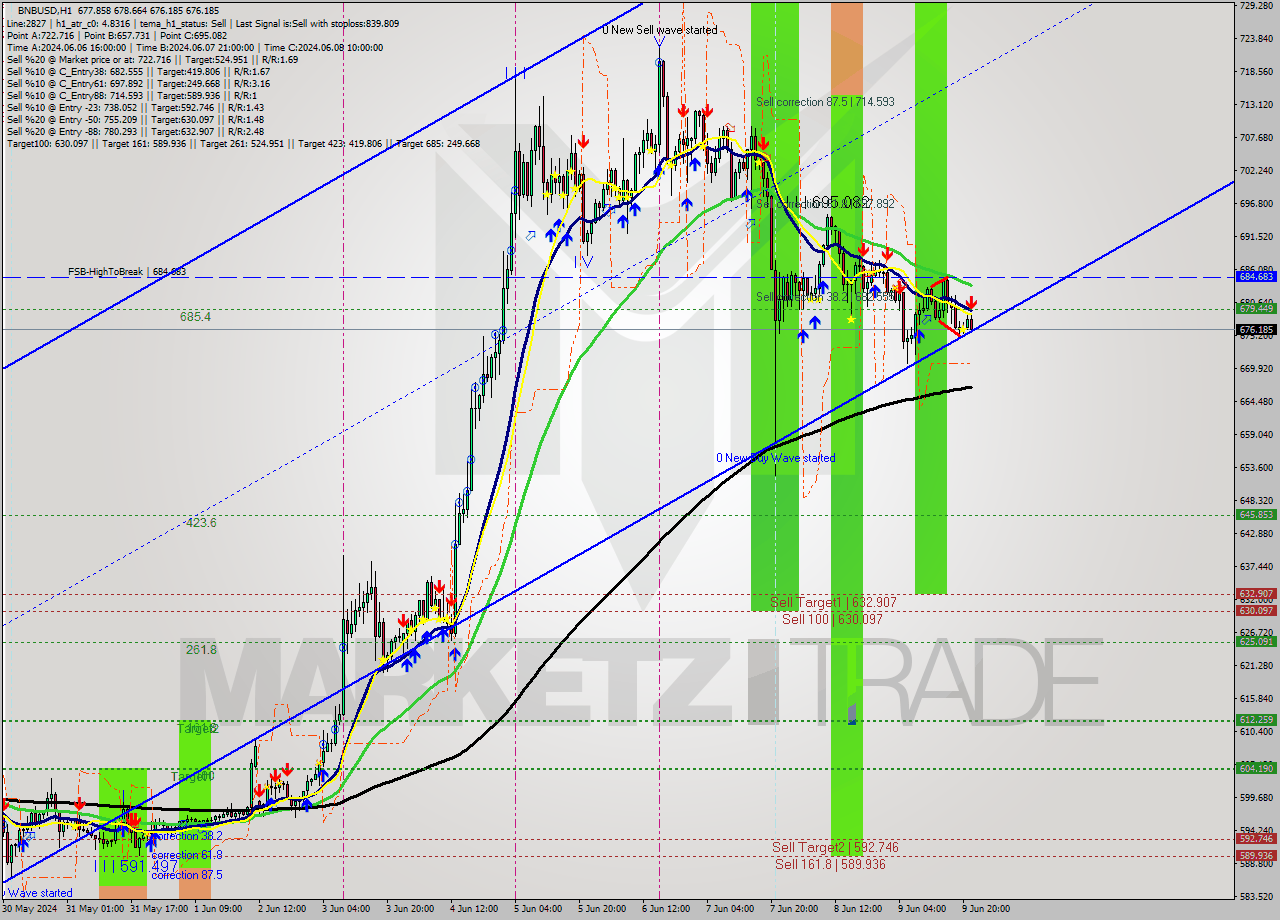Image resolution: width=1280 pixels, height=920 pixels.
Task: Click the green 679.449 price tag on axis
Action: click(x=1256, y=308)
